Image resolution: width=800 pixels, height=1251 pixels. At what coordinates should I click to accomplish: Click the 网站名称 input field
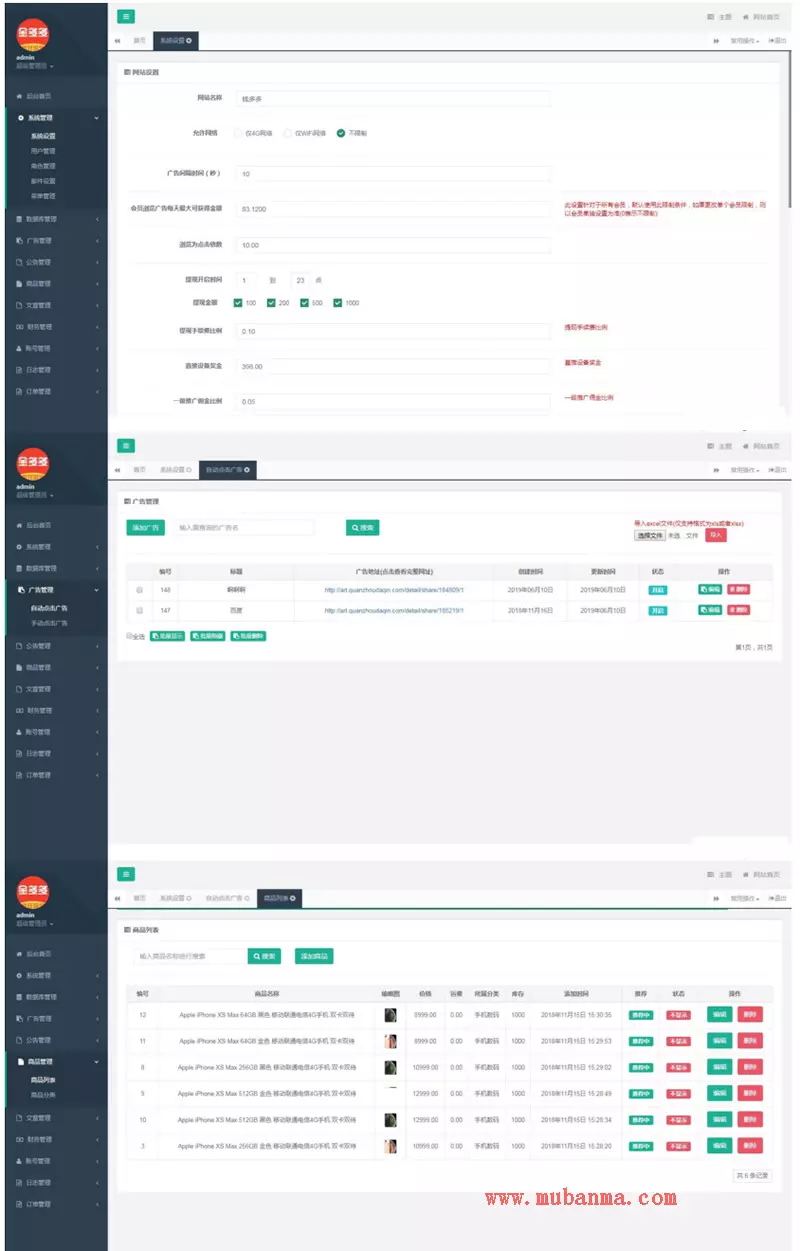393,99
